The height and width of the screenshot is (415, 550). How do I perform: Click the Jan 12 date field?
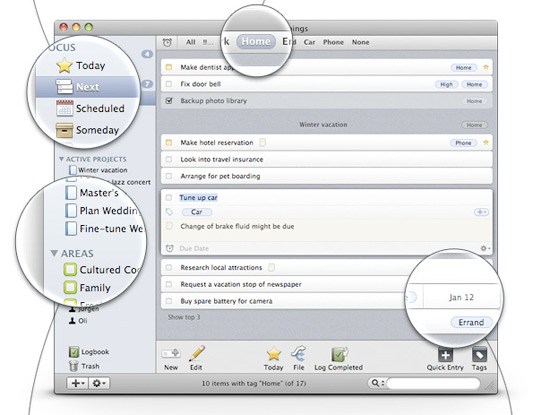coord(462,297)
